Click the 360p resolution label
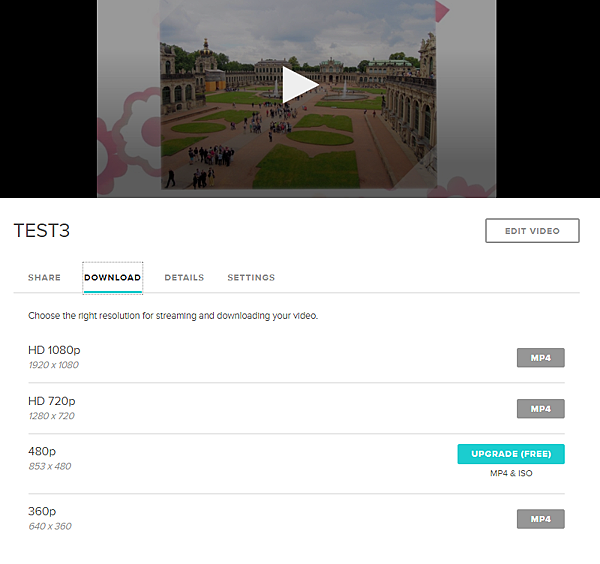 pyautogui.click(x=42, y=511)
